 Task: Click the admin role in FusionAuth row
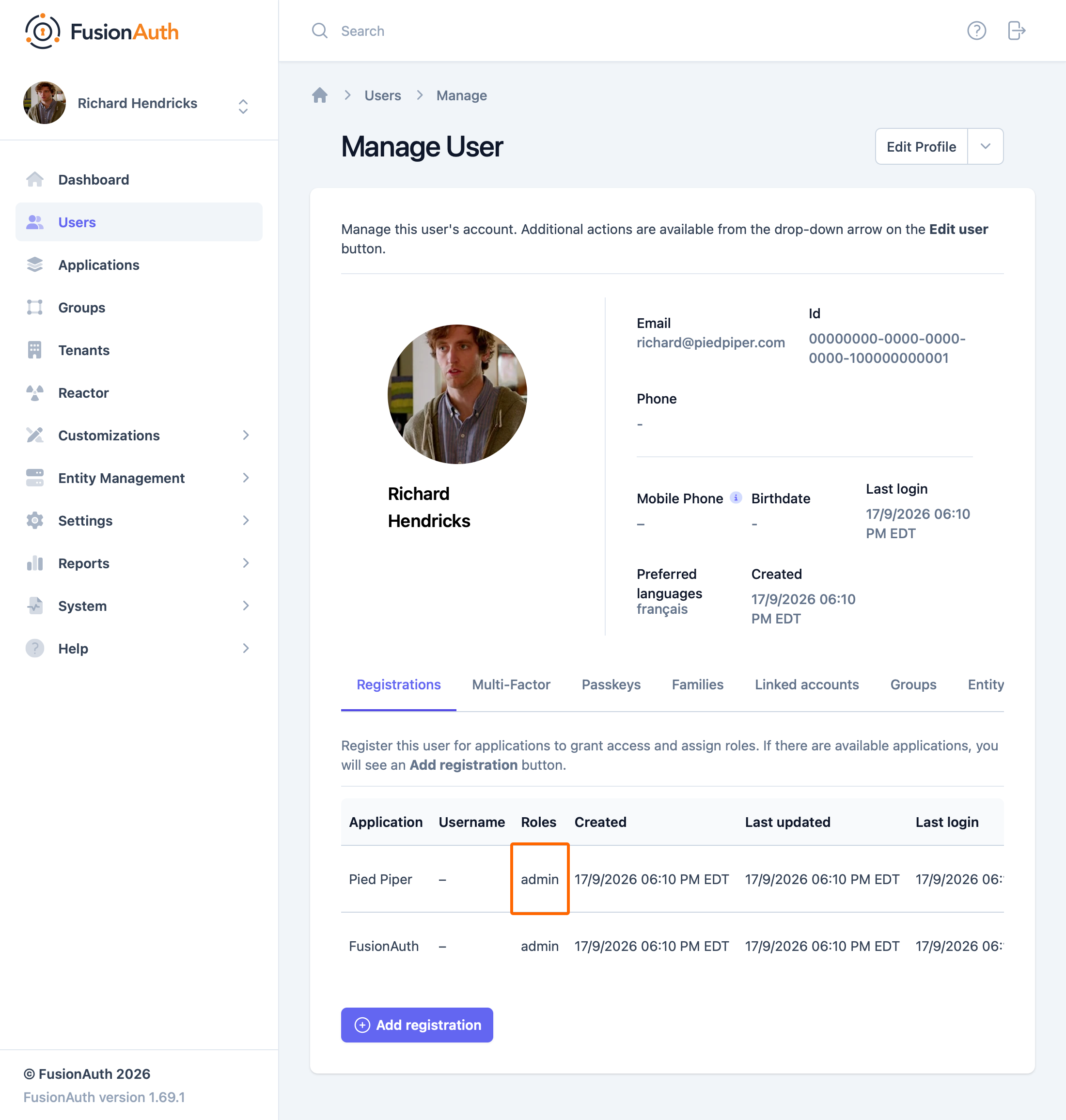pyautogui.click(x=539, y=946)
